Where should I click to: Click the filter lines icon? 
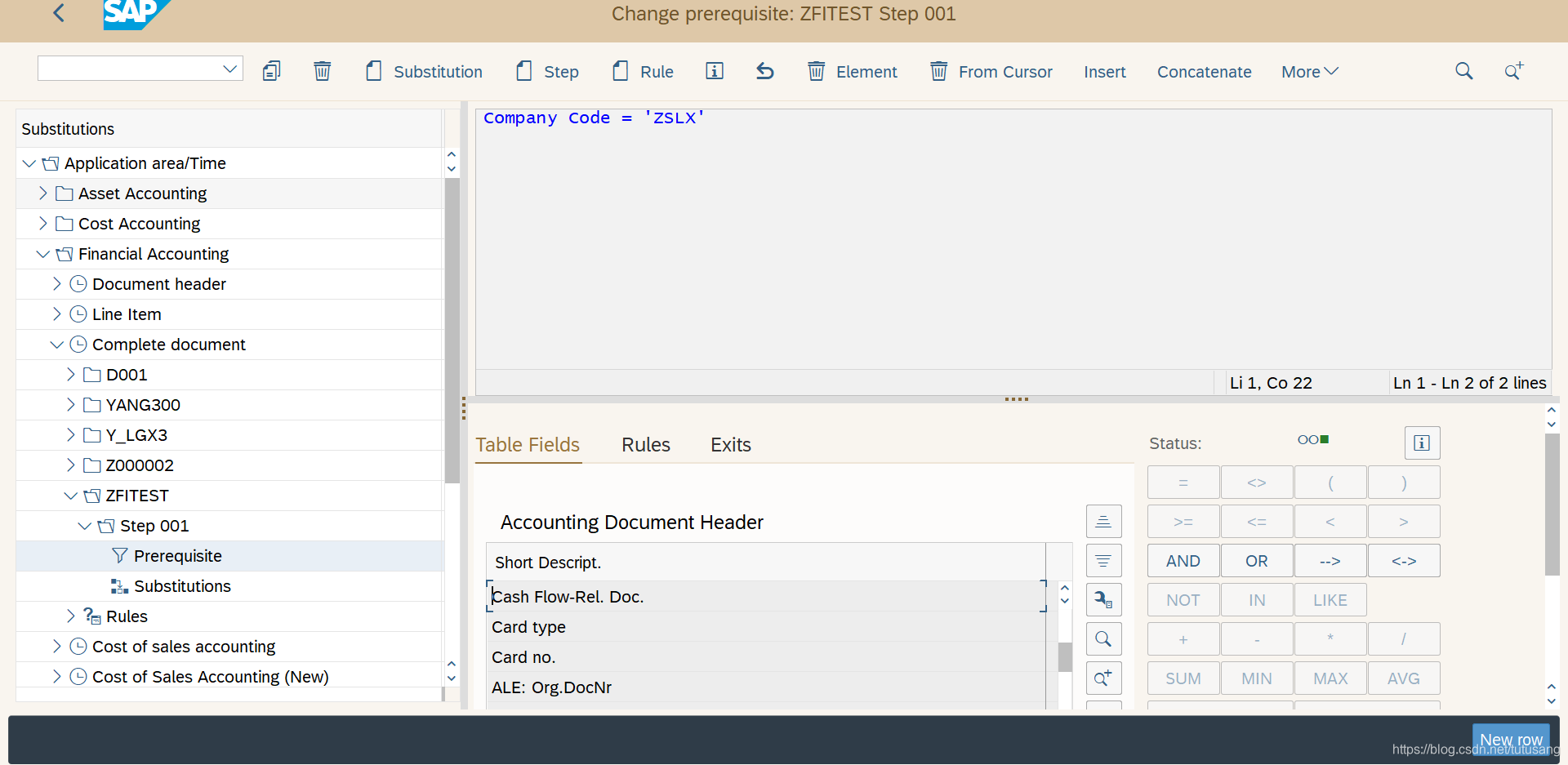[1103, 561]
